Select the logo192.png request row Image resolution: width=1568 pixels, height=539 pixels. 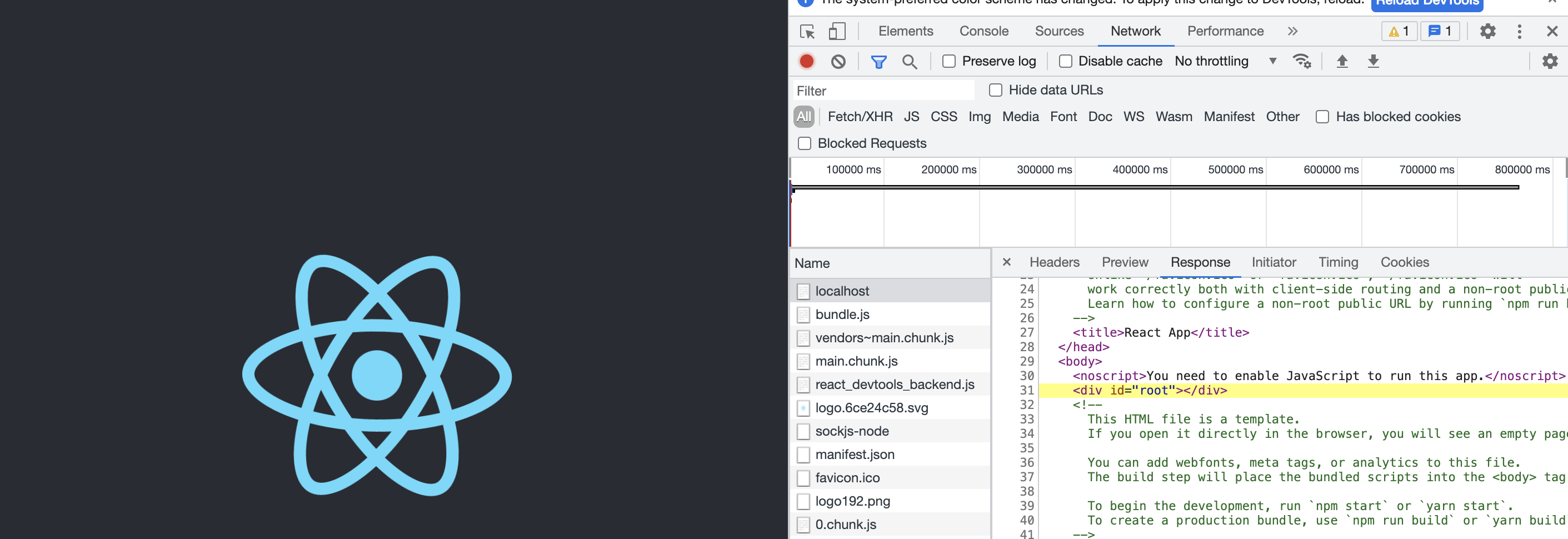click(890, 501)
